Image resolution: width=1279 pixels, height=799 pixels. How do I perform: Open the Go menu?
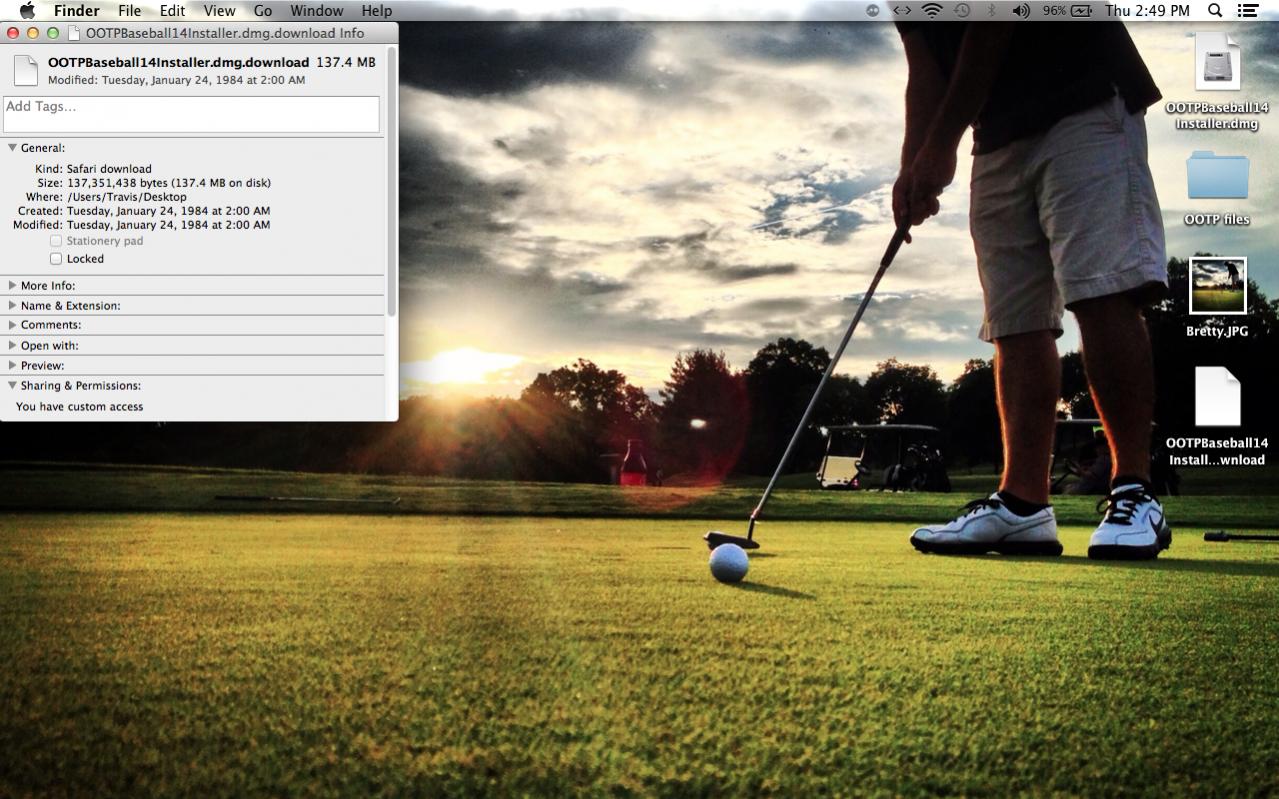[x=263, y=11]
